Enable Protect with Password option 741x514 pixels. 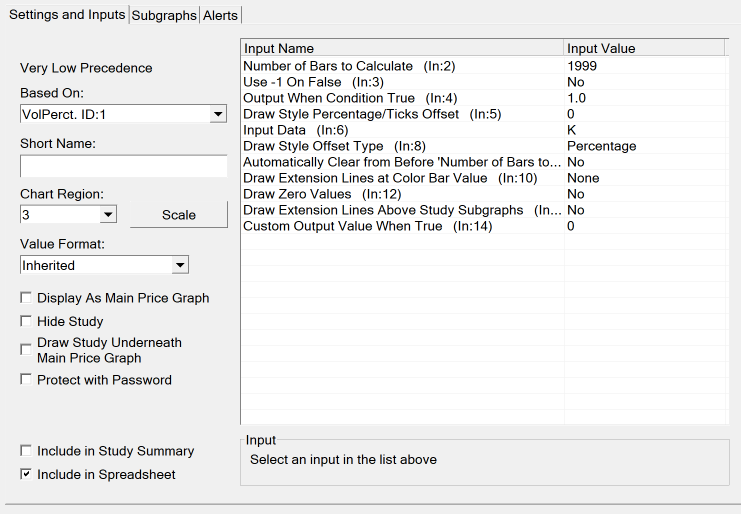26,380
